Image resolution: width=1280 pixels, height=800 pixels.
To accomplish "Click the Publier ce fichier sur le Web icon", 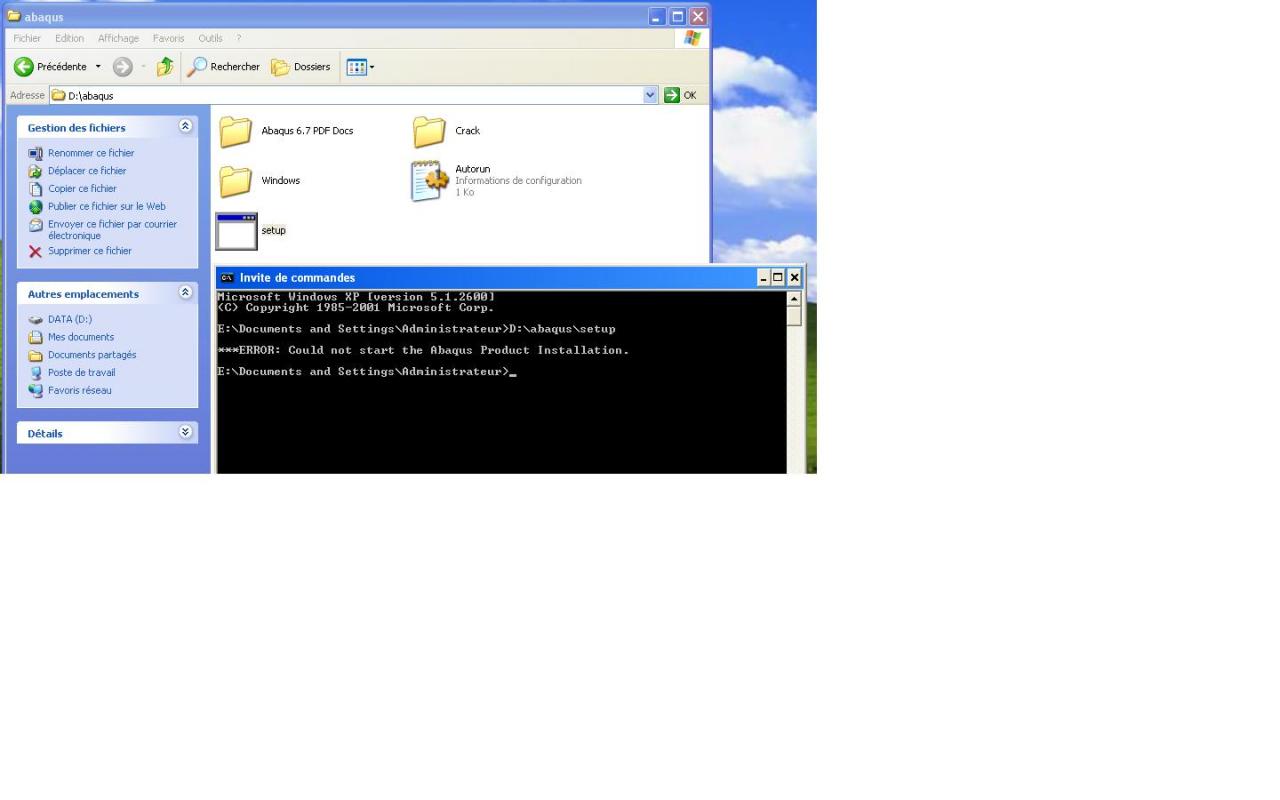I will pyautogui.click(x=36, y=207).
